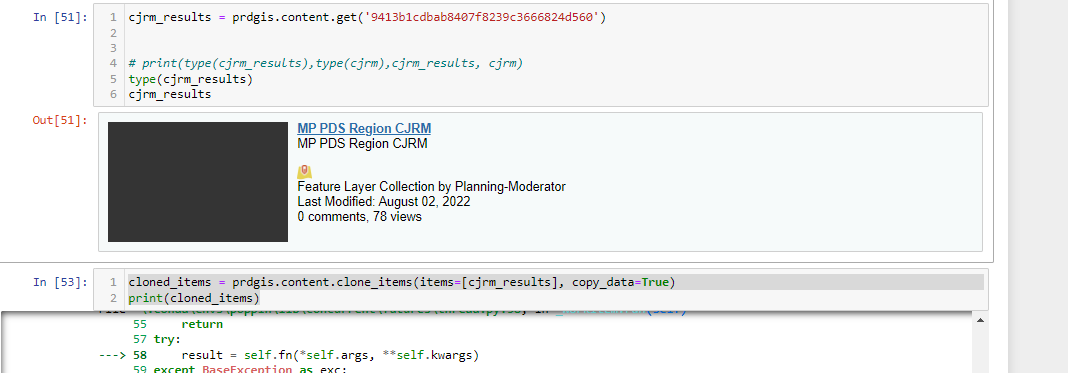Image resolution: width=1068 pixels, height=373 pixels.
Task: Click into the In [51] code cell
Action: (x=541, y=55)
